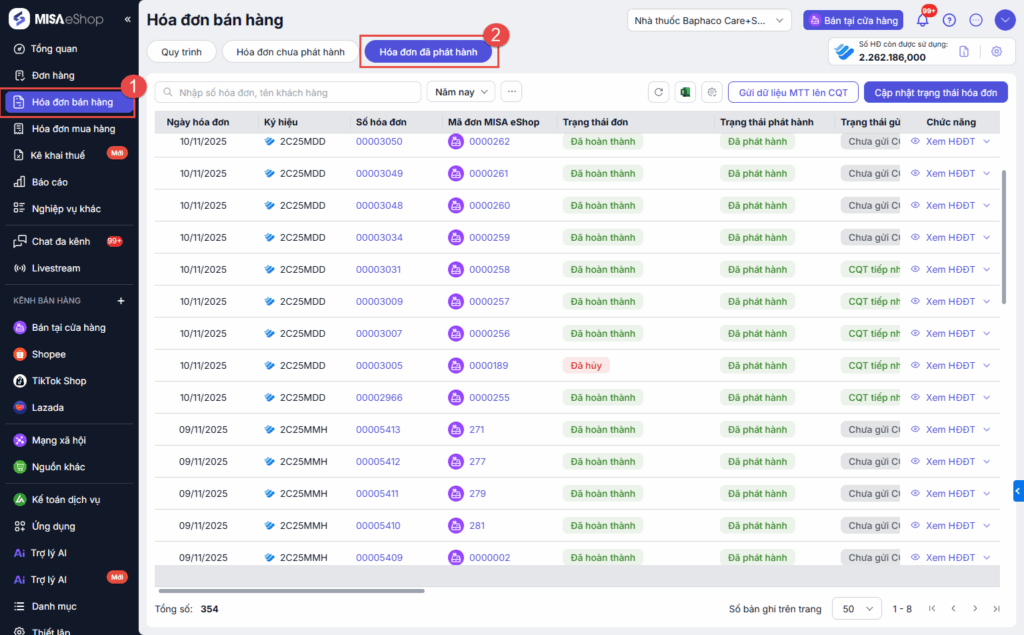This screenshot has height=635, width=1024.
Task: Click the plus icon next to KÊNH BÁN HÀNG
Action: point(121,300)
